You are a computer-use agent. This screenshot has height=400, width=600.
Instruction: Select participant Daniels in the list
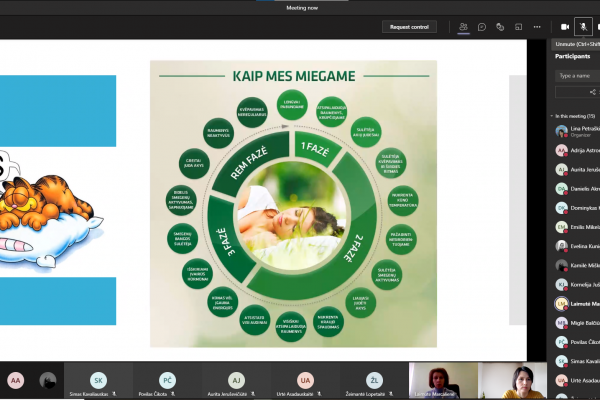click(x=576, y=189)
